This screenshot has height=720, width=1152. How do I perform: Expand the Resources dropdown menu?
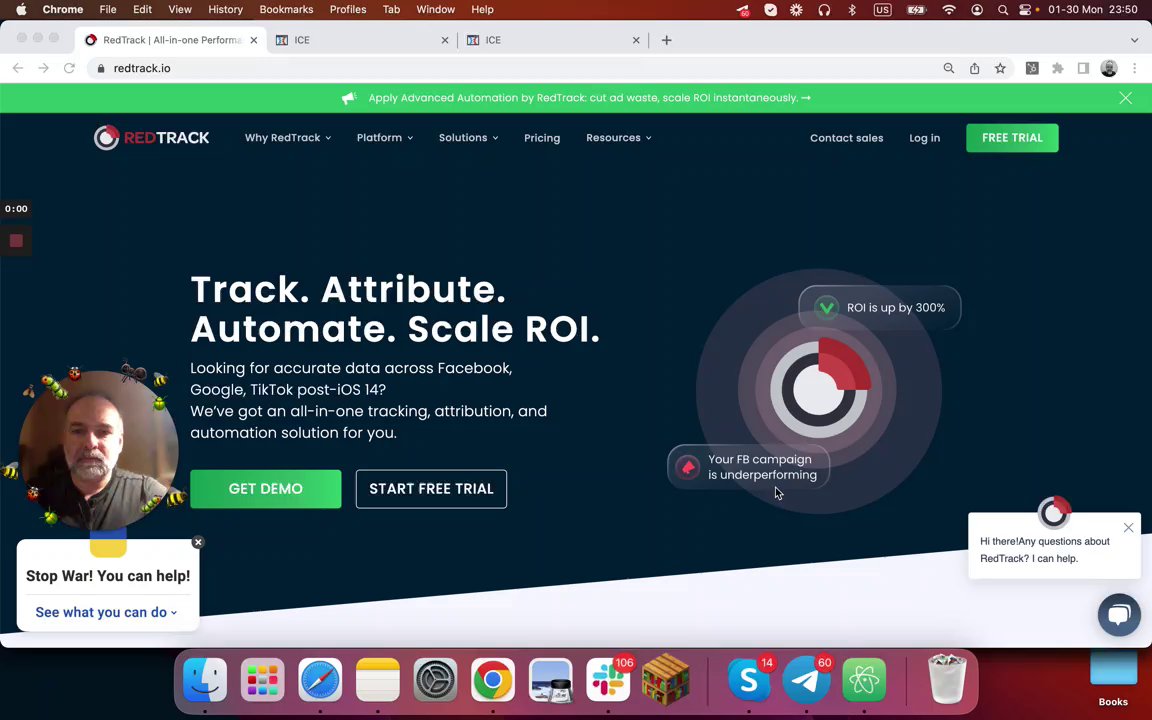(619, 137)
